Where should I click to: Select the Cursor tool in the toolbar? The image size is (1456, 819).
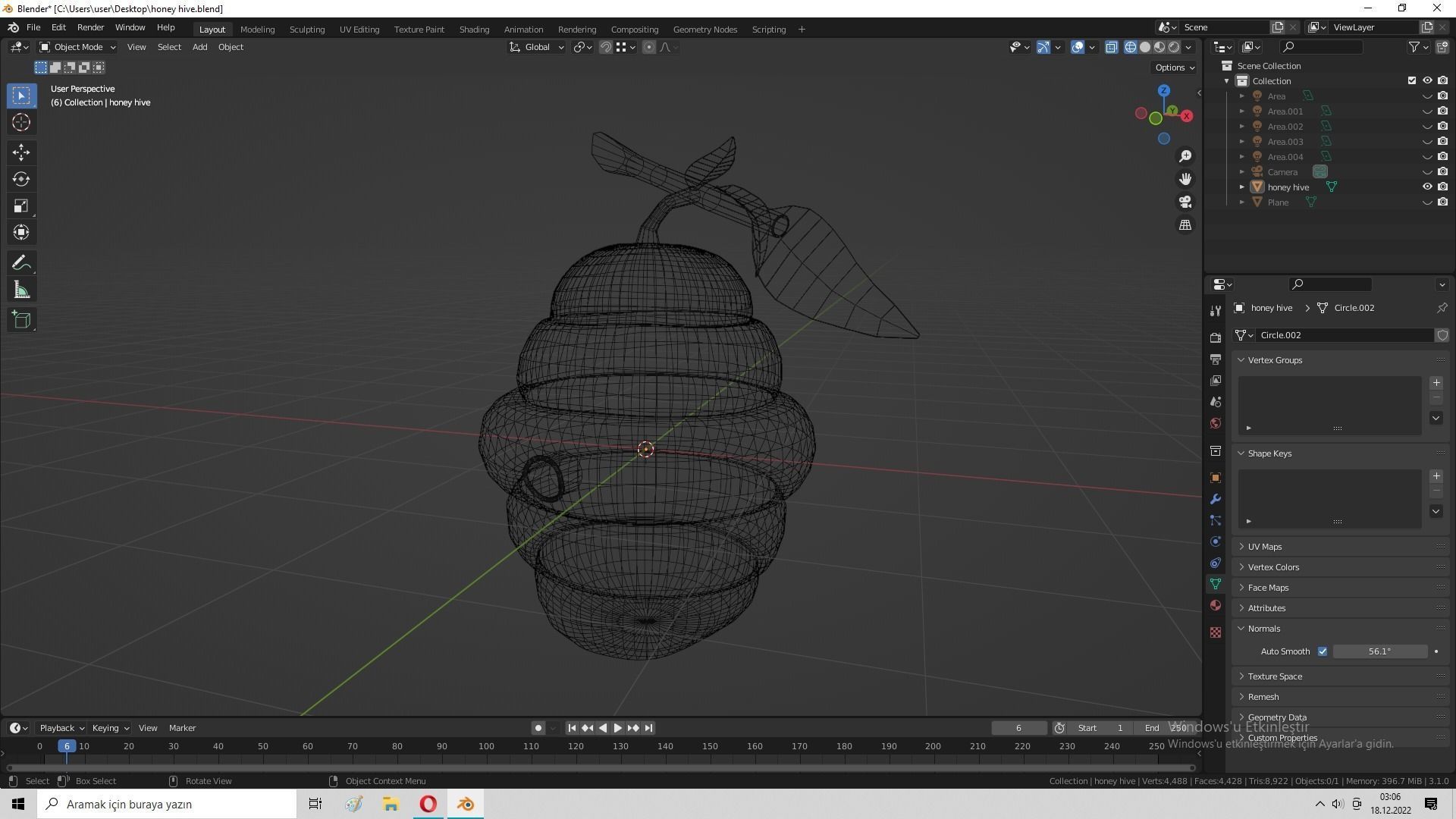[21, 123]
